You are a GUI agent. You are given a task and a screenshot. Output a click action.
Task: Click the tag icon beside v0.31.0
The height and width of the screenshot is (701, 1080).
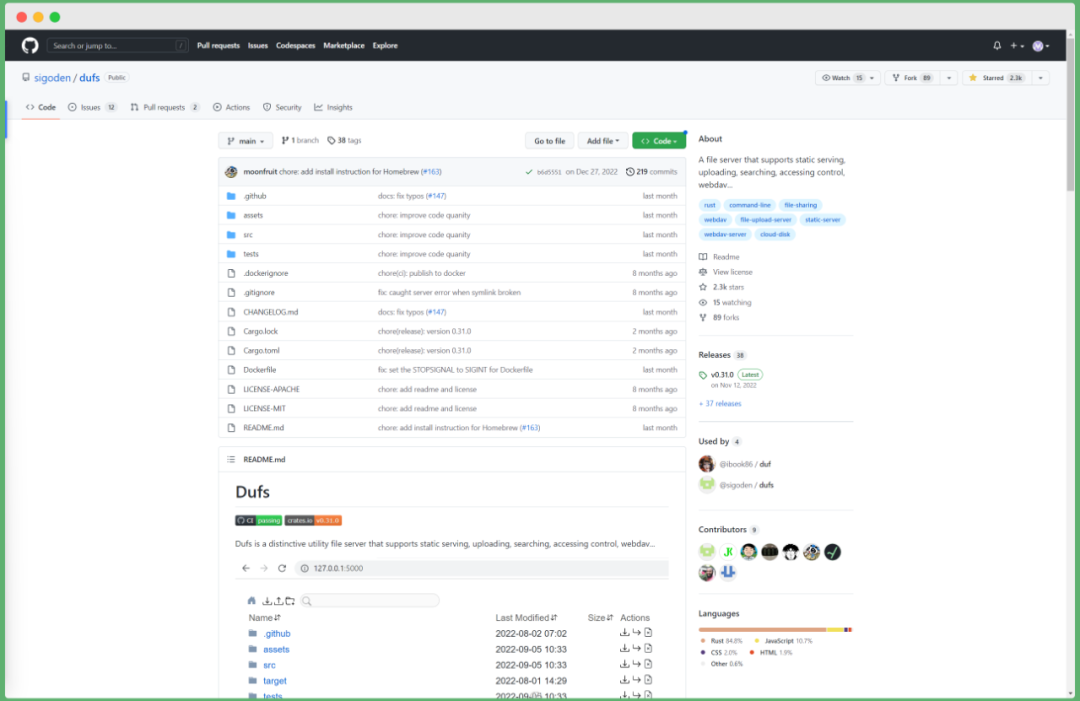(703, 375)
